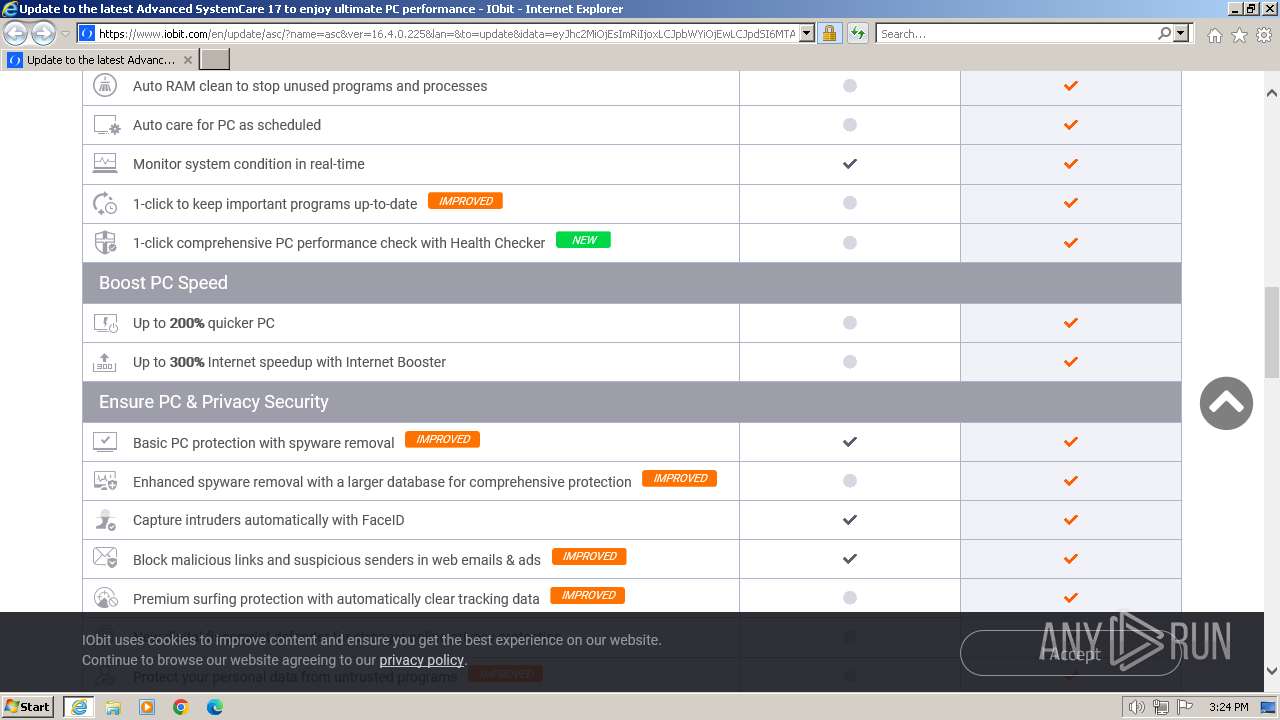This screenshot has height=720, width=1280.
Task: Click the volume speaker tray icon
Action: (1136, 707)
